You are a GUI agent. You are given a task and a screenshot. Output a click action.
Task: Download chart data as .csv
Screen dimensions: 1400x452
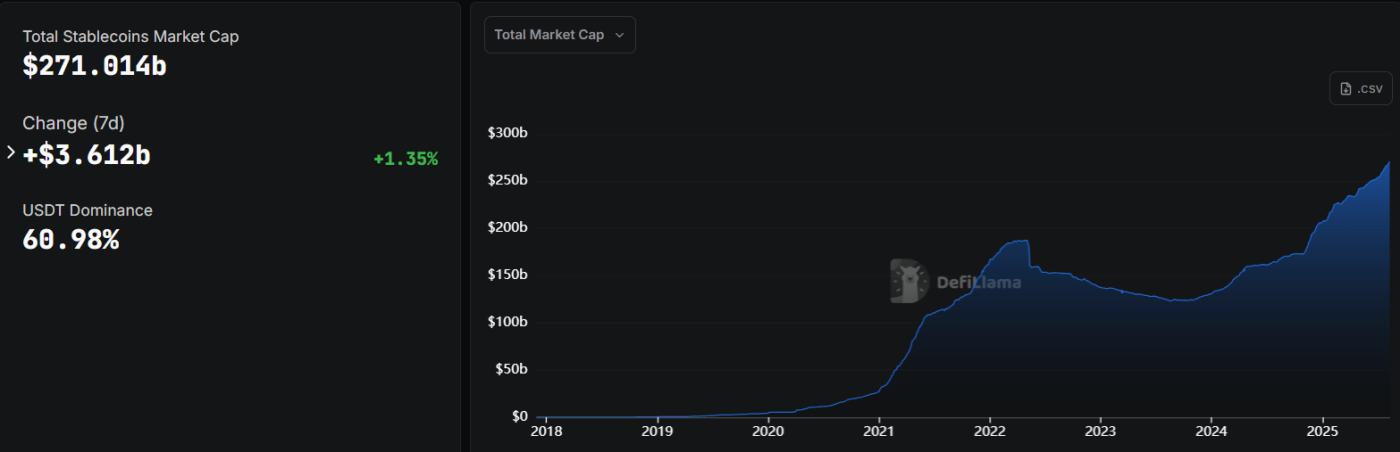tap(1361, 89)
